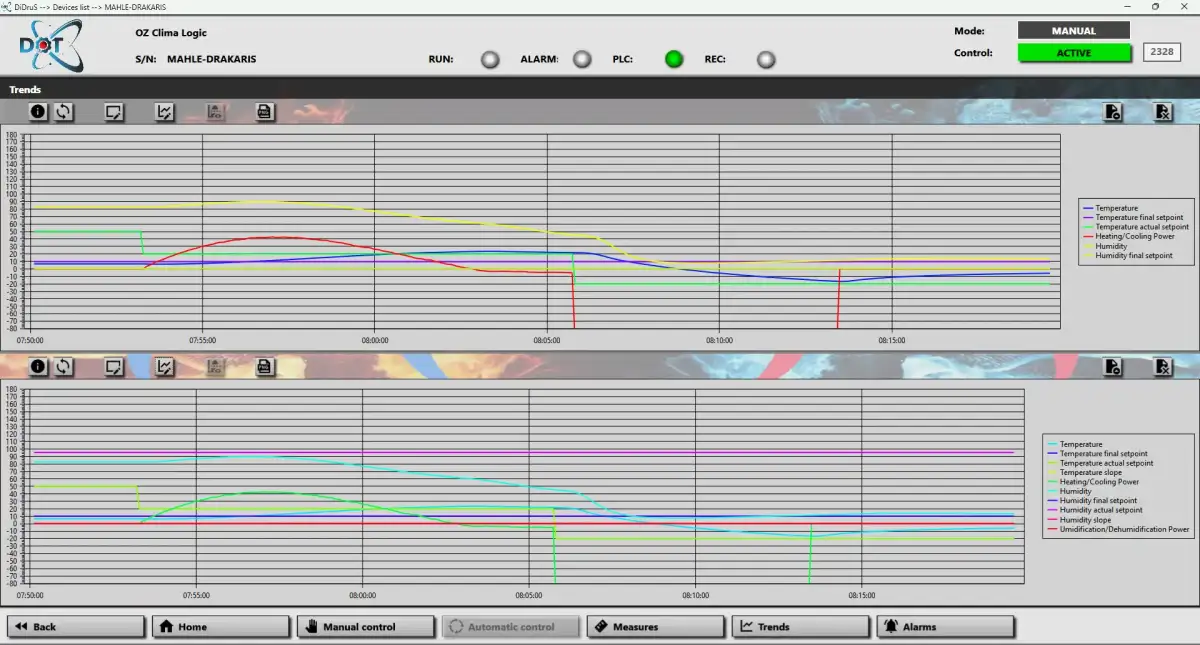
Task: Click the green PLC status indicator
Action: click(674, 60)
